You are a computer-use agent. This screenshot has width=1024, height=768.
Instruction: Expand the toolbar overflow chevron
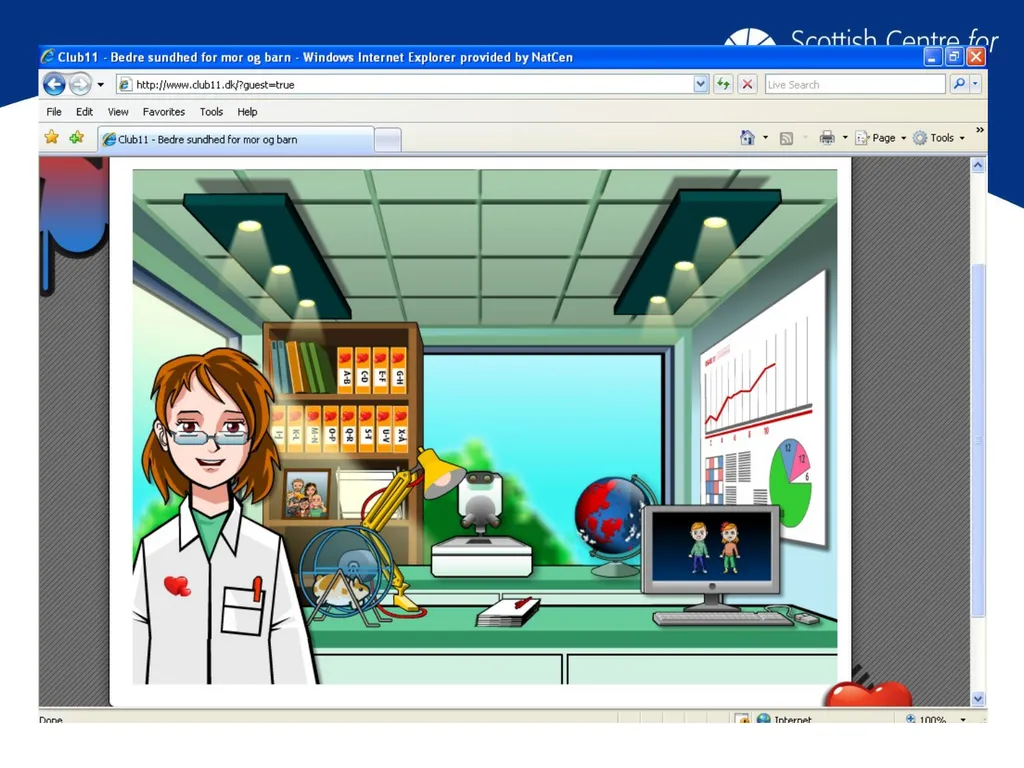(x=980, y=130)
